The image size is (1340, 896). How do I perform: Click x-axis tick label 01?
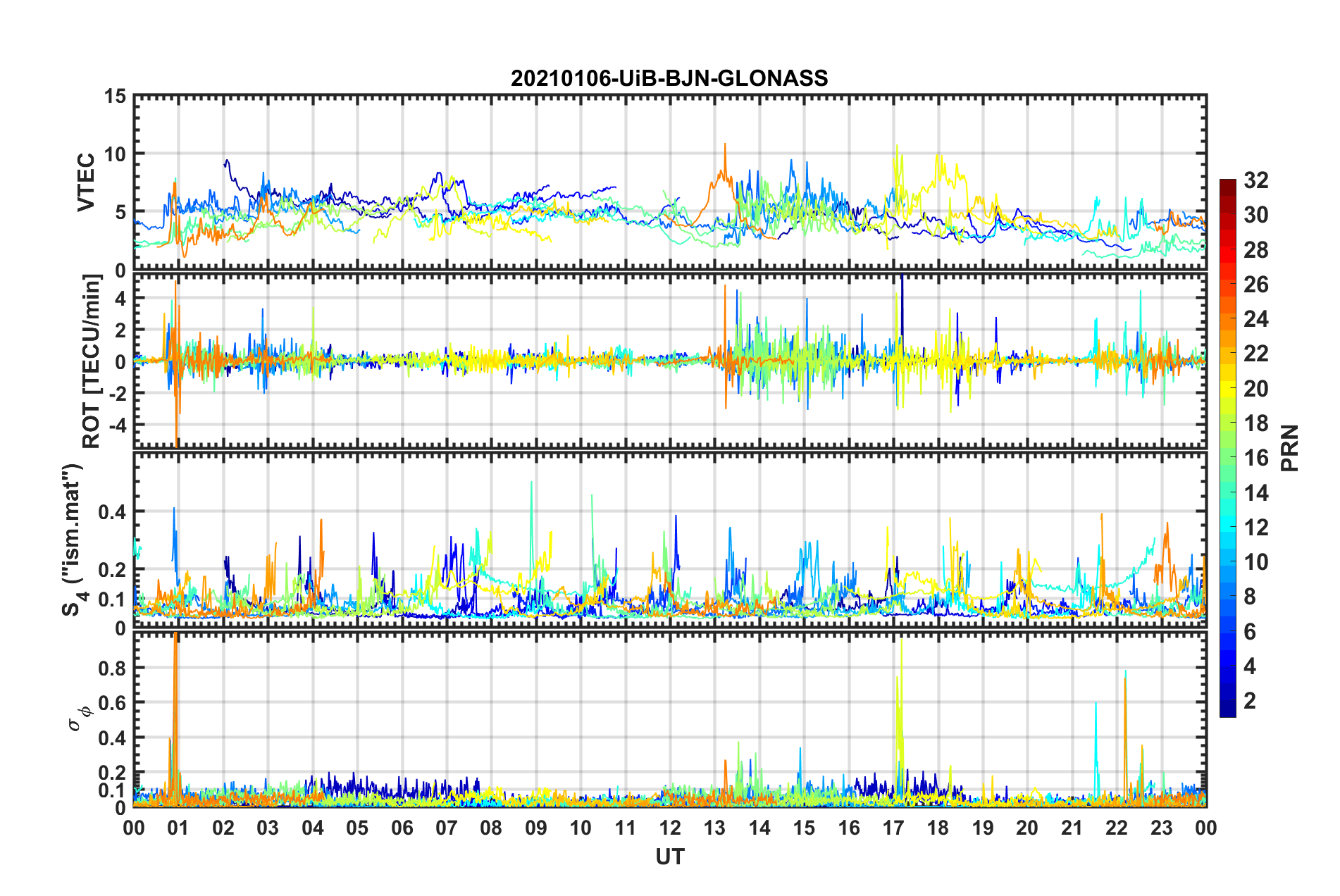pyautogui.click(x=178, y=828)
